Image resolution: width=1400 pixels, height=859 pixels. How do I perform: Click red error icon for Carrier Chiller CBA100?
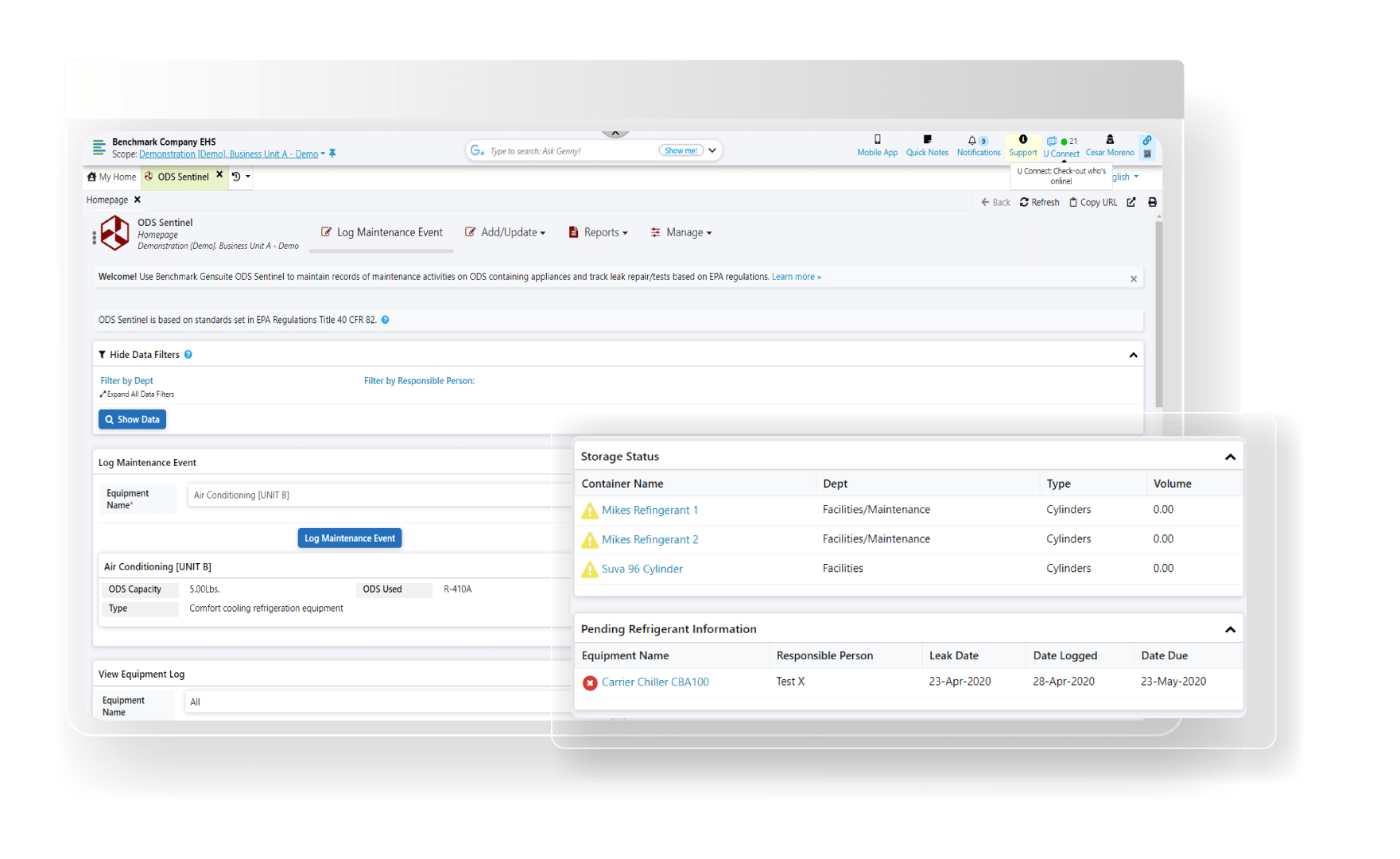[x=590, y=682]
